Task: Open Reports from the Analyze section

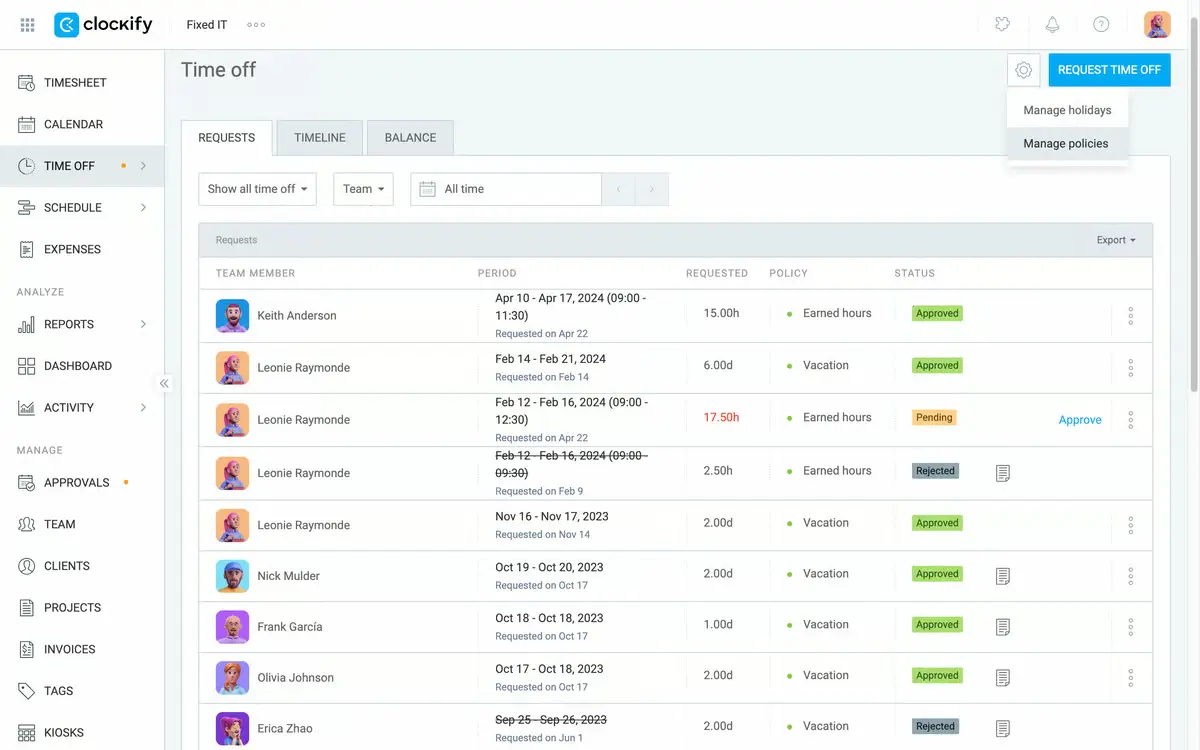Action: click(x=70, y=324)
